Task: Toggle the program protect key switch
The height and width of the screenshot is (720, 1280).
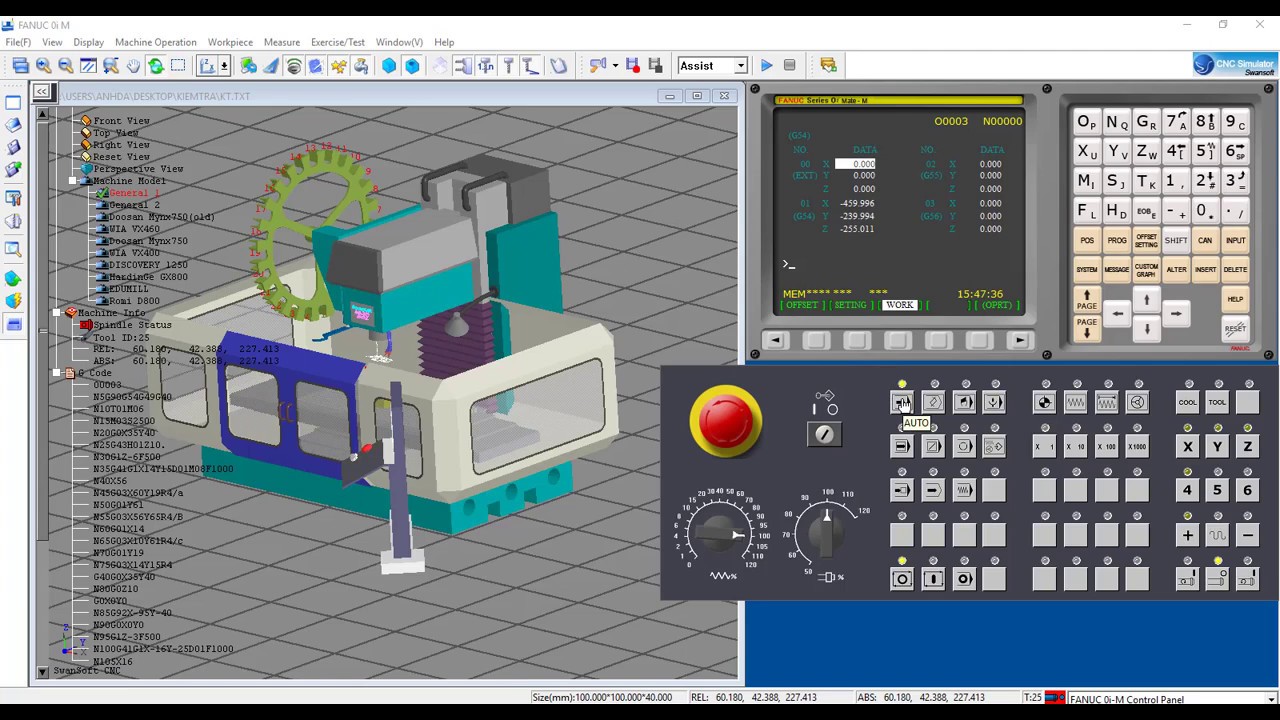Action: 824,433
